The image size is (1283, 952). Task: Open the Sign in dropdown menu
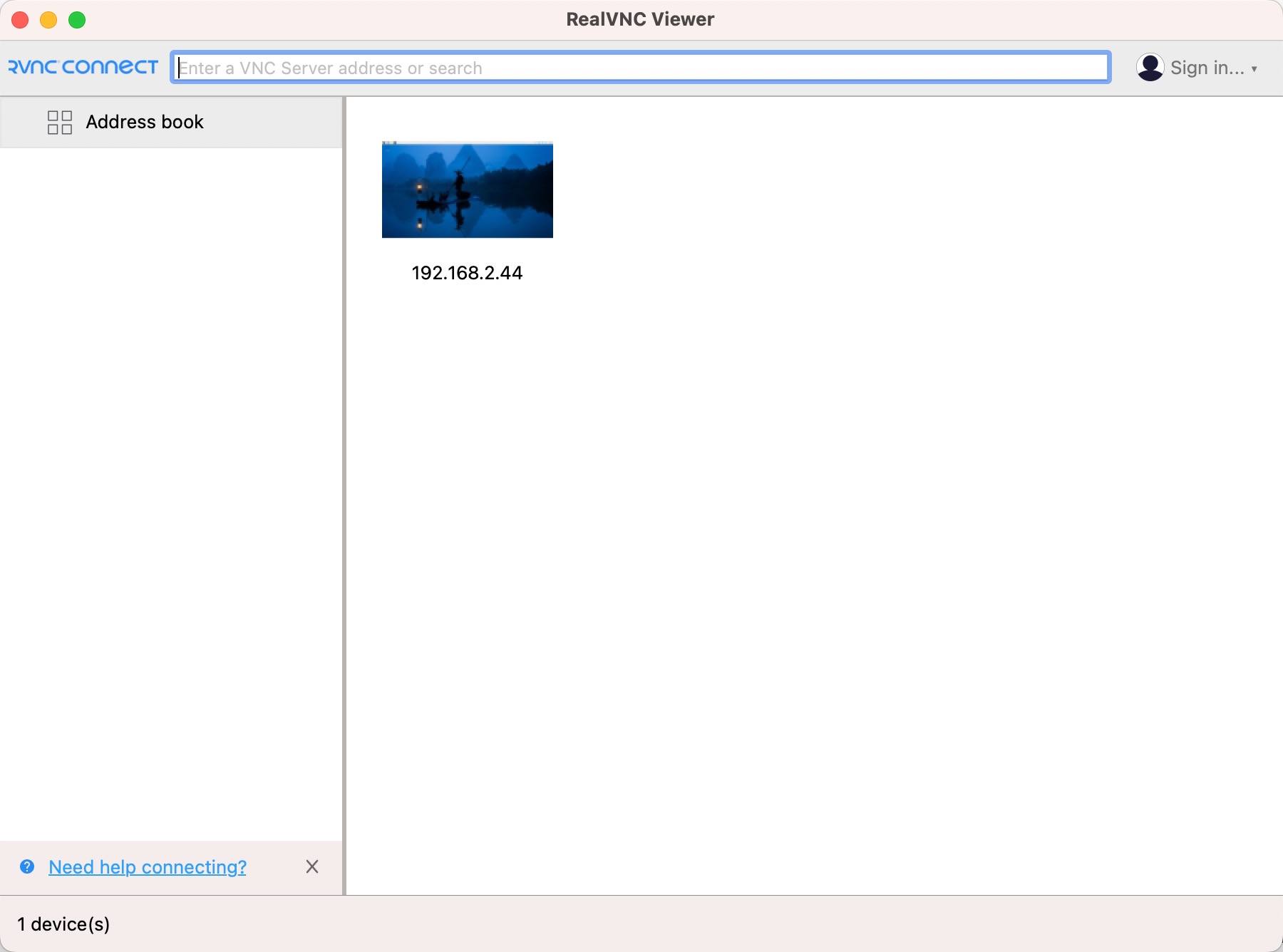point(1214,68)
